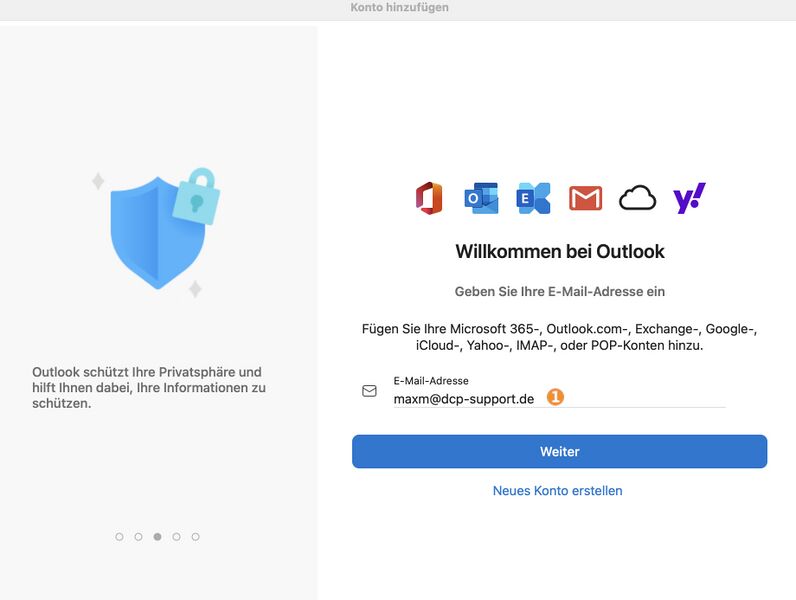Click the Willkommen bei Outlook heading
Viewport: 796px width, 600px height.
559,251
